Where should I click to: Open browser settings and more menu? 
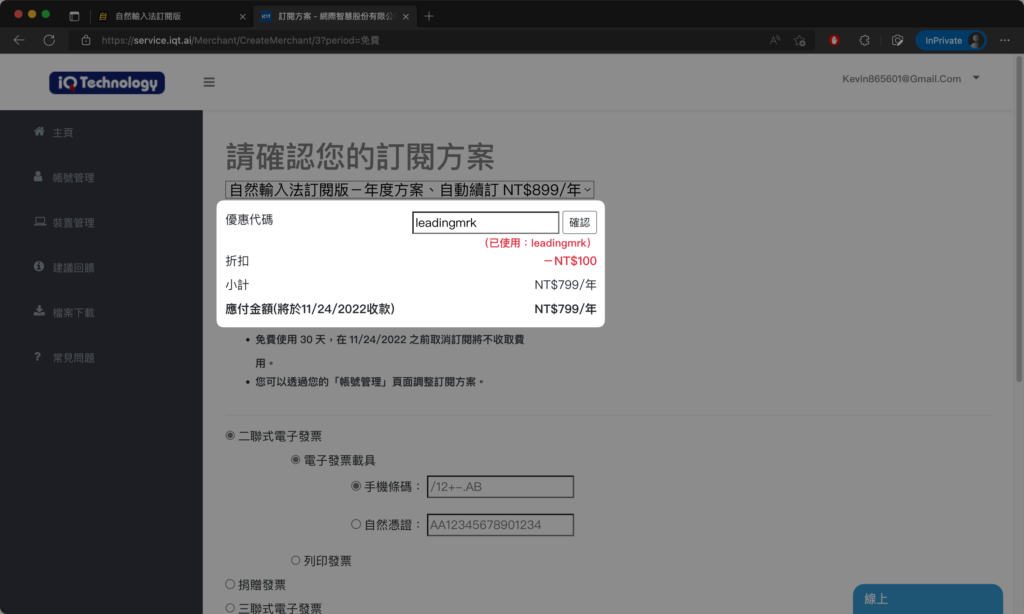1004,40
